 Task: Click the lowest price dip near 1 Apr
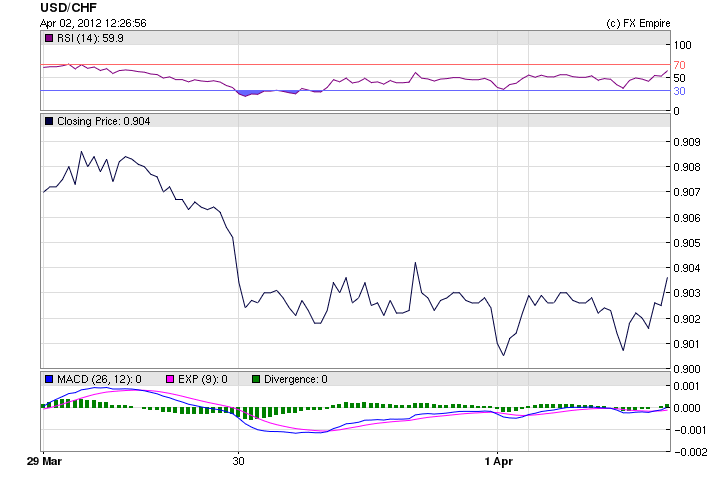[x=503, y=355]
